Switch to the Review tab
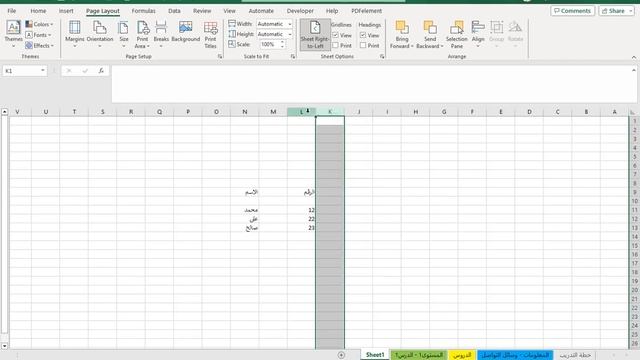 tap(202, 11)
